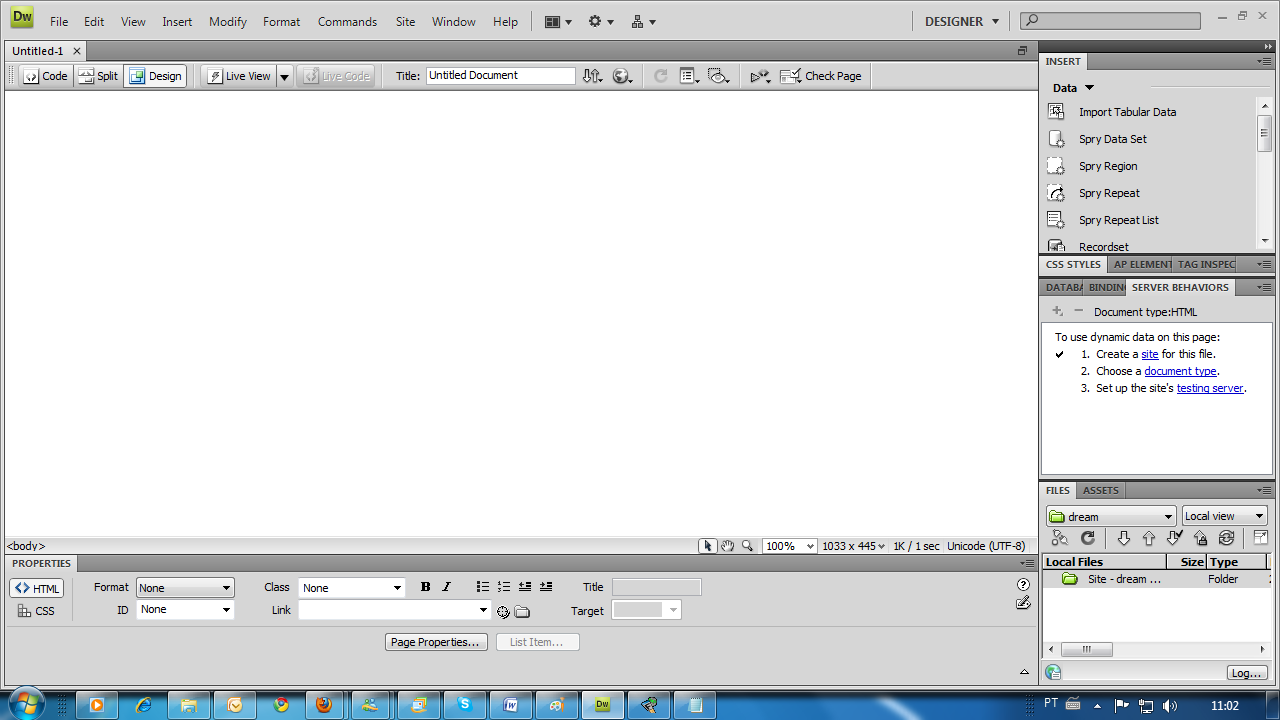
Task: Click the Spry Repeat icon
Action: pyautogui.click(x=1056, y=193)
